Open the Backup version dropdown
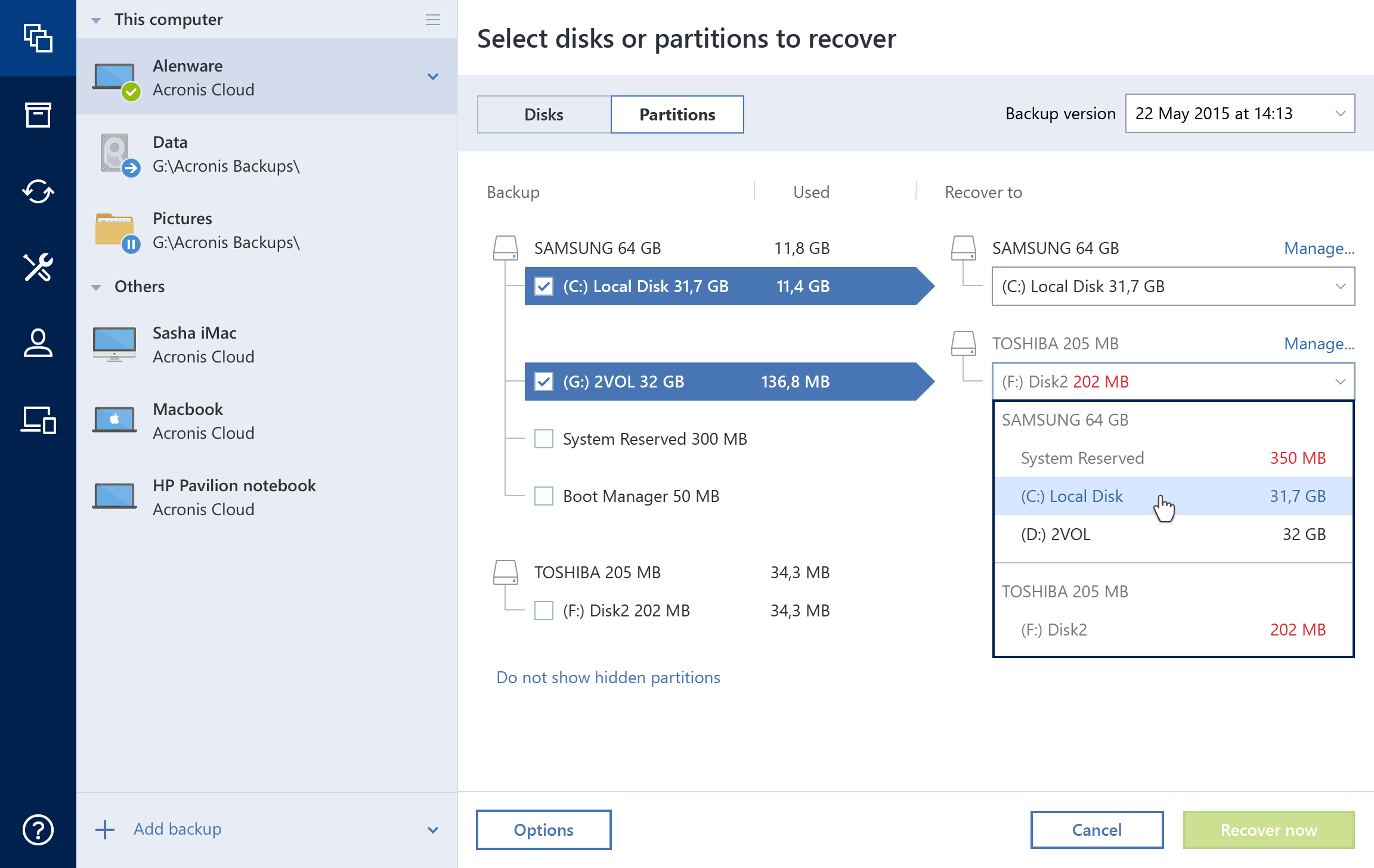 1240,113
